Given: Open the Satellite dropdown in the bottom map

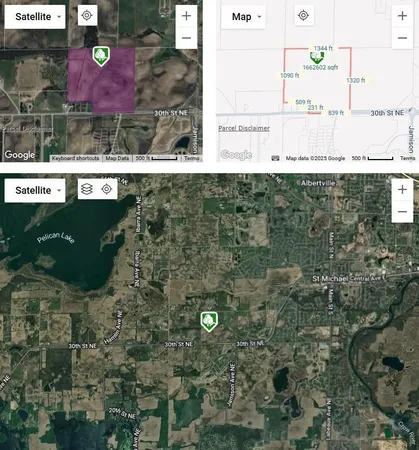Looking at the screenshot, I should 35,190.
